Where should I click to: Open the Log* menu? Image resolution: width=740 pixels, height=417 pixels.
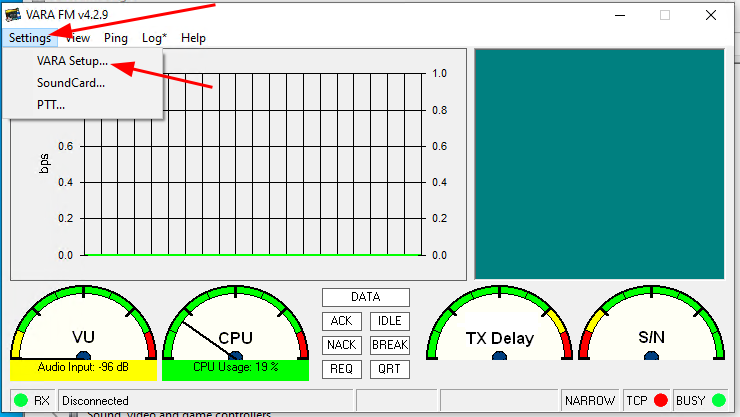click(154, 38)
